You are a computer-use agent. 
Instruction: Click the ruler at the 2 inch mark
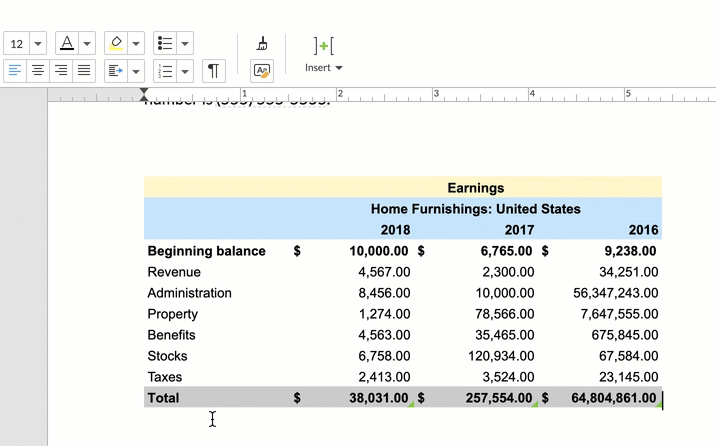[340, 94]
